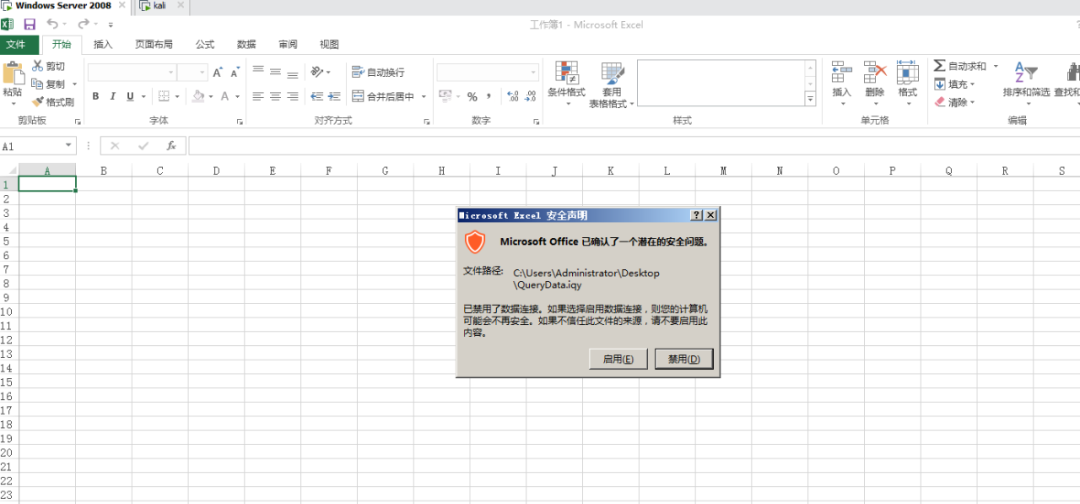Click the Save icon in quick access toolbar
This screenshot has width=1080, height=504.
(x=30, y=24)
